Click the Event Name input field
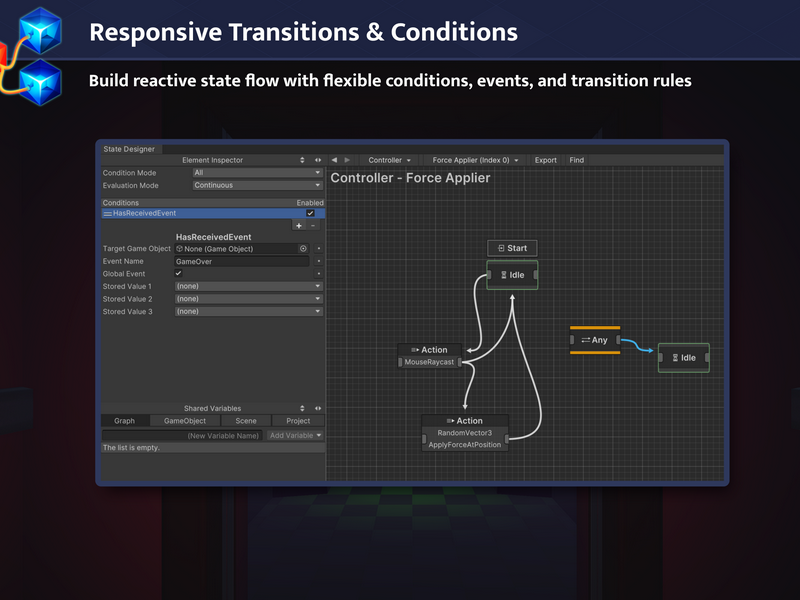Viewport: 800px width, 600px height. tap(242, 261)
